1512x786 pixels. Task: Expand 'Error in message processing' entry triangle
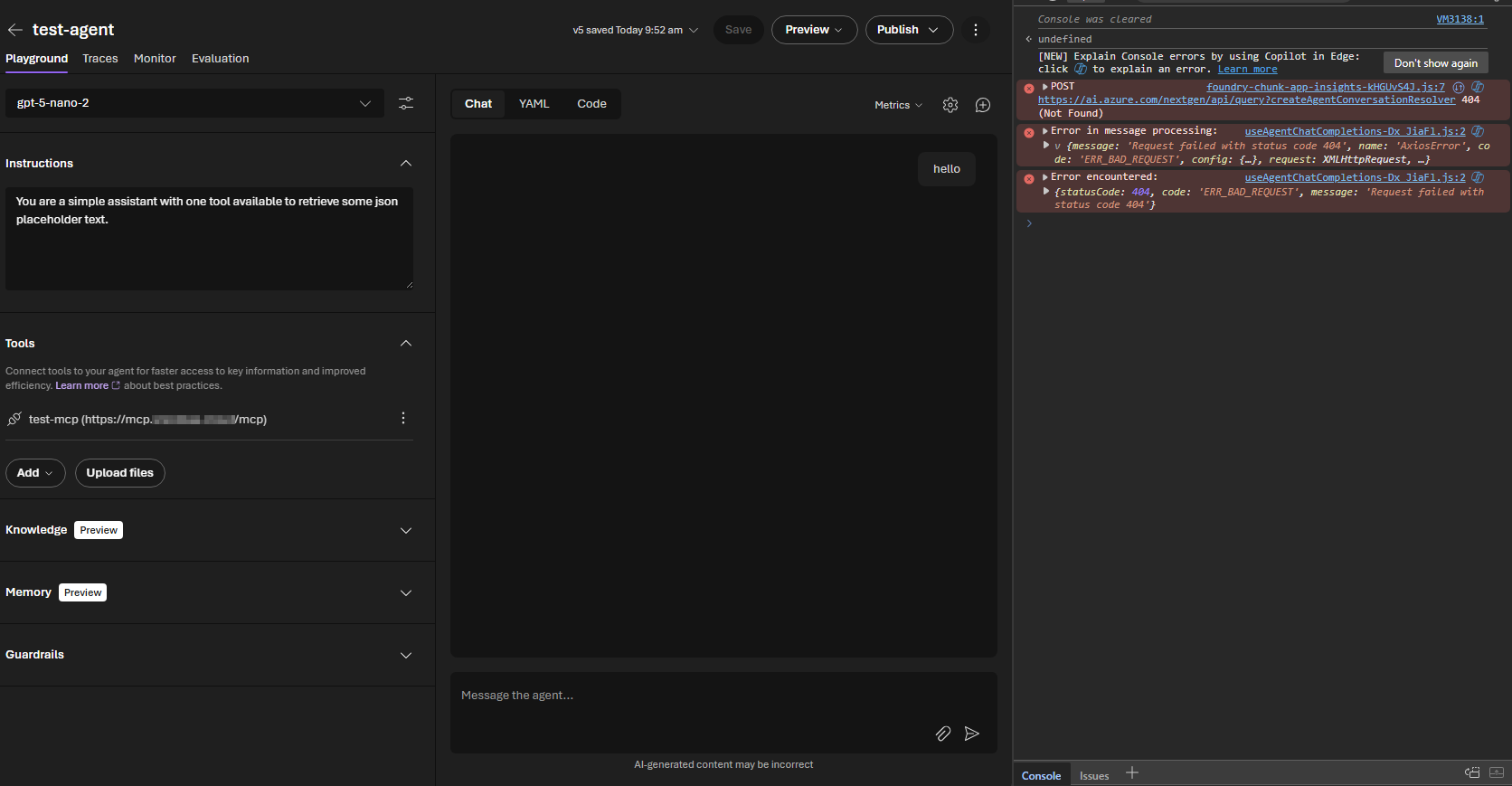[x=1045, y=131]
